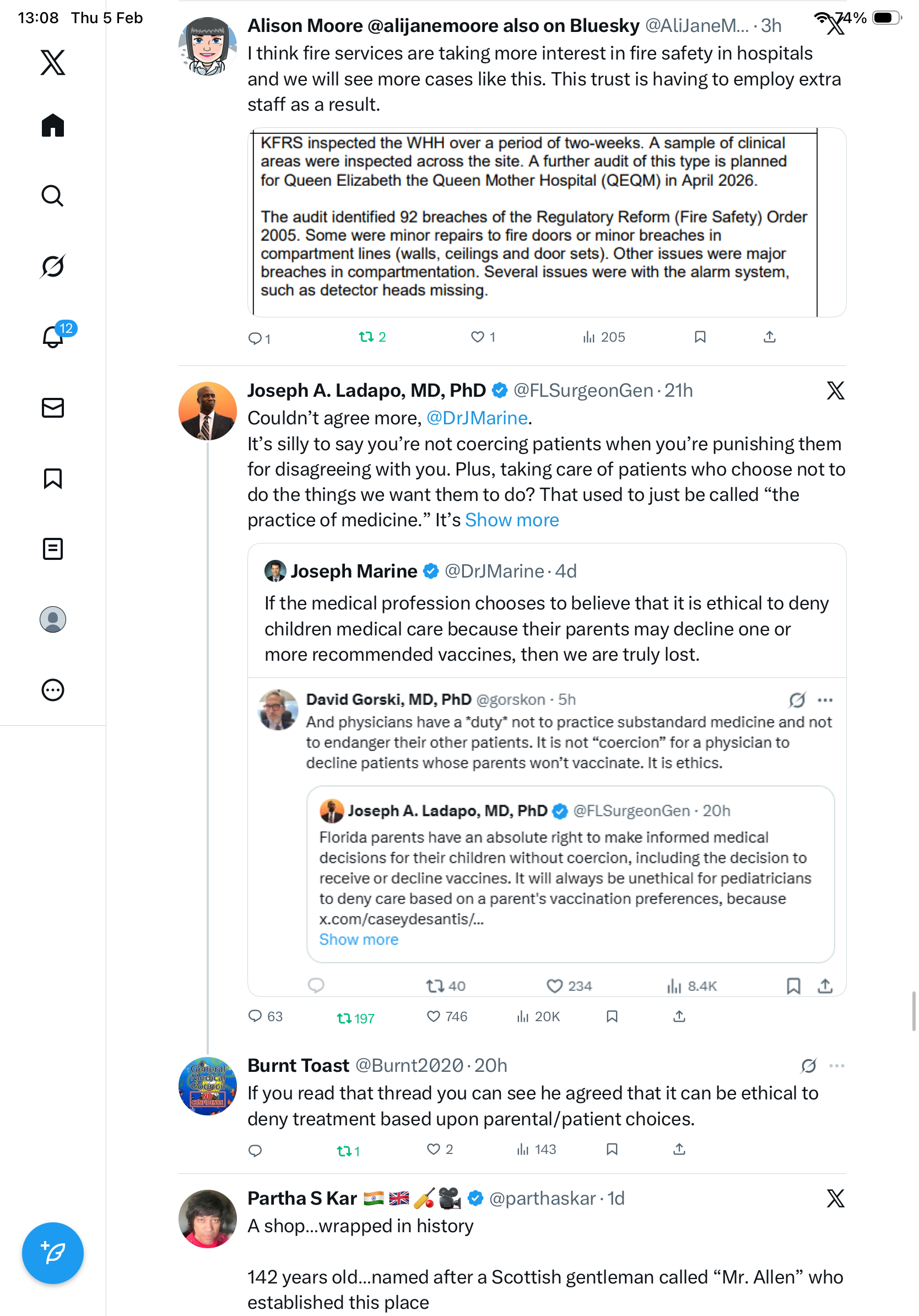Open the More menu in sidebar
The image size is (919, 1316).
click(53, 689)
